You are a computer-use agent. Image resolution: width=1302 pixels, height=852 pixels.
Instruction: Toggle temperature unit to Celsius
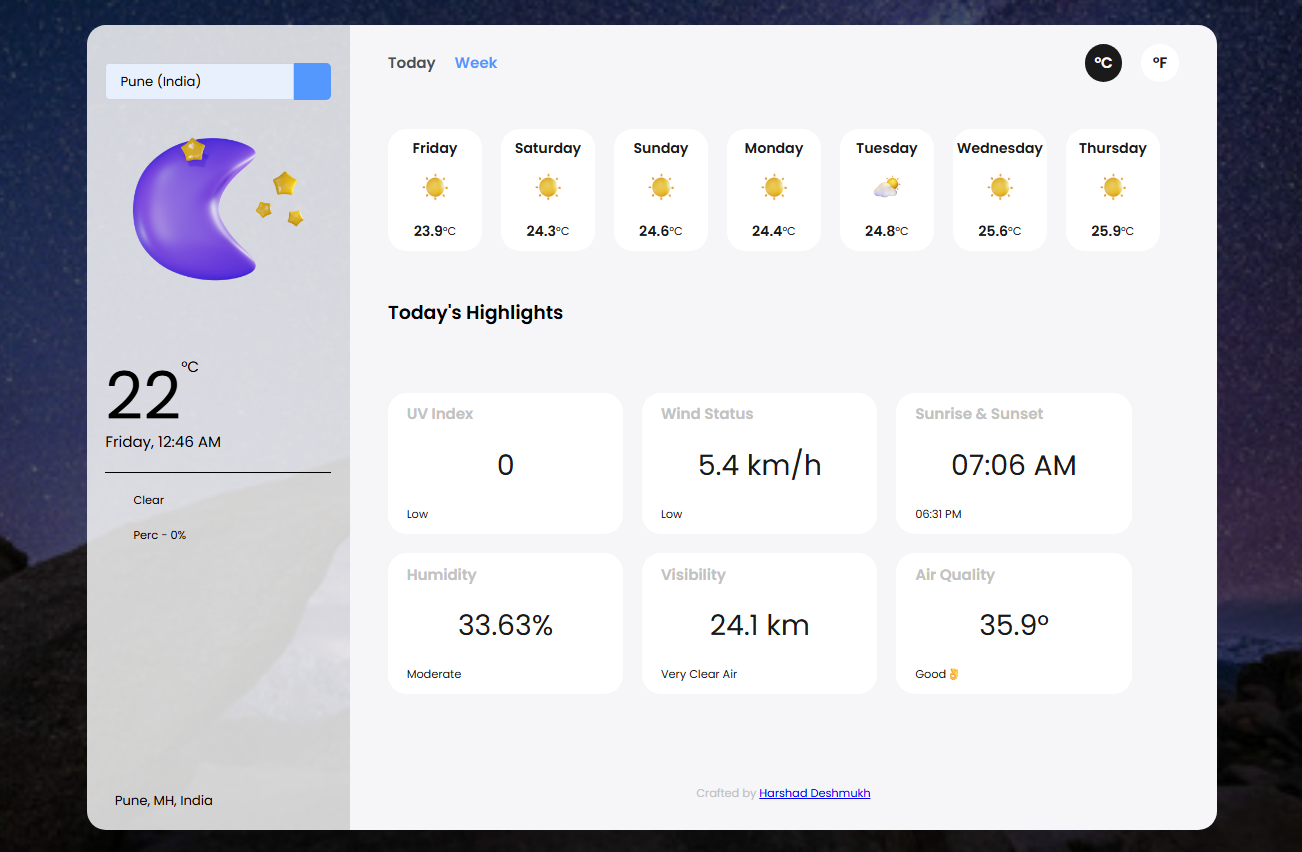click(1103, 63)
